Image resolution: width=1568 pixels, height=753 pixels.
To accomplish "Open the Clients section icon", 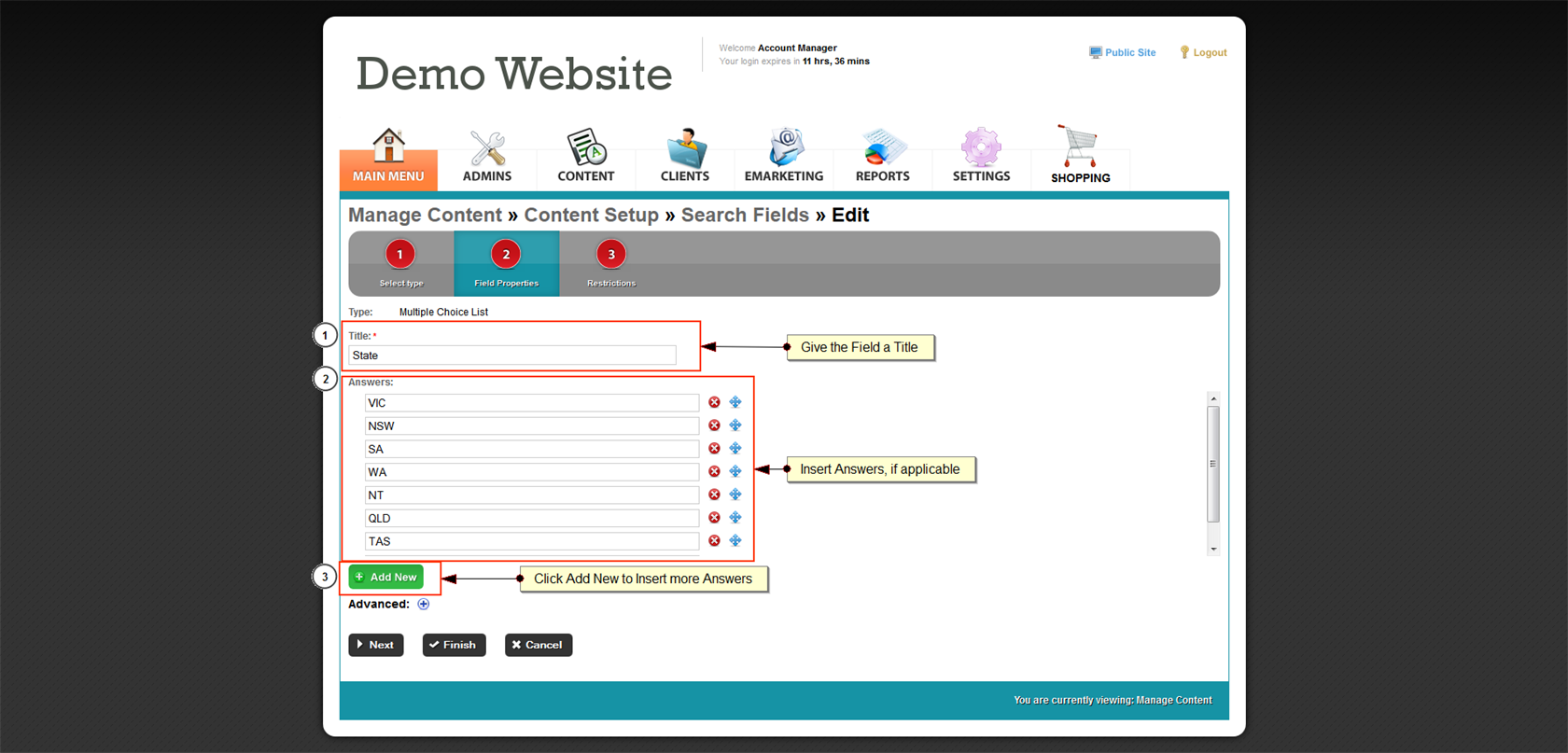I will click(x=685, y=149).
